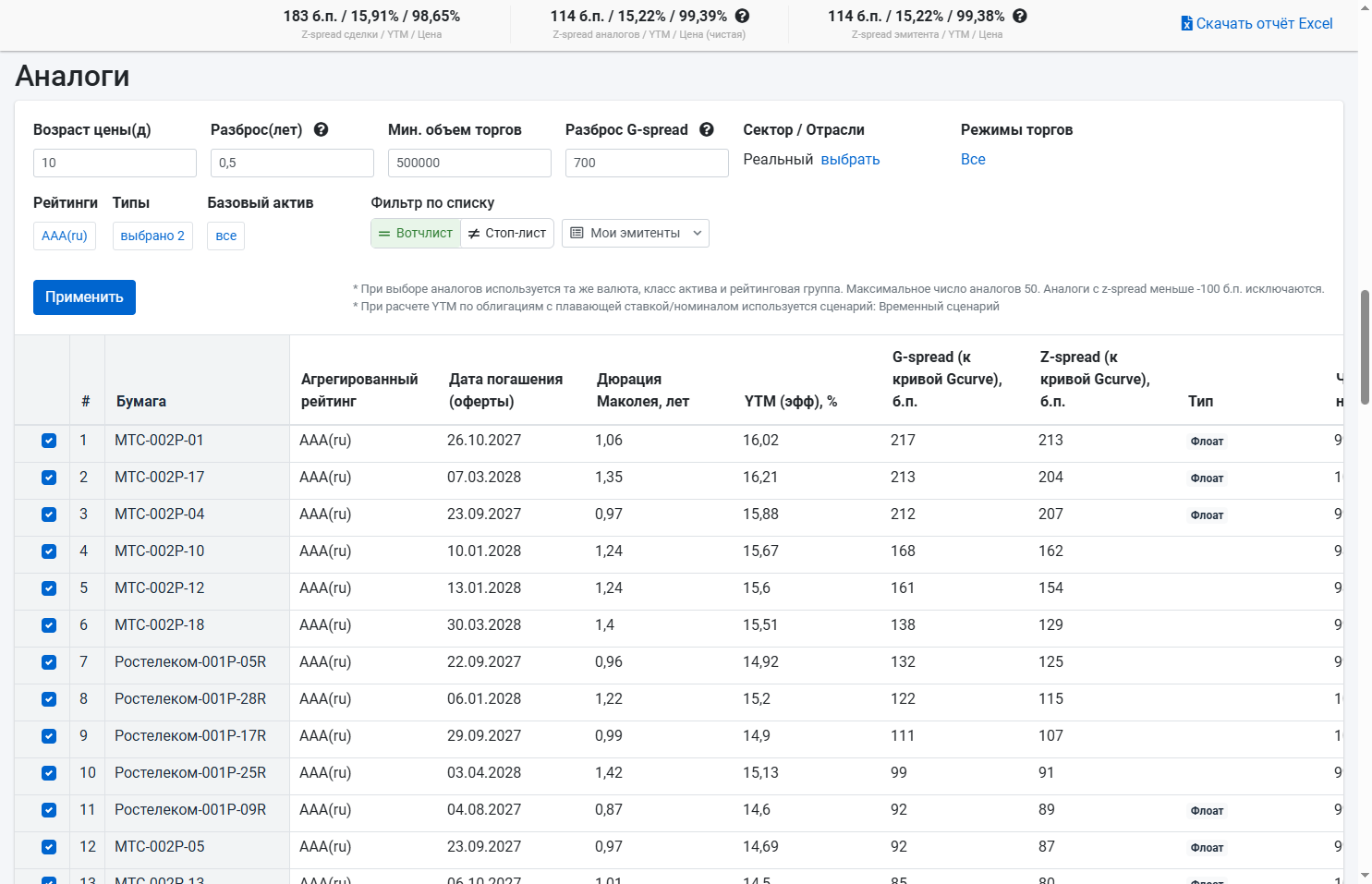Click the выбрать link for Сектор / Отрасли
Image resolution: width=1372 pixels, height=884 pixels.
pyautogui.click(x=850, y=159)
